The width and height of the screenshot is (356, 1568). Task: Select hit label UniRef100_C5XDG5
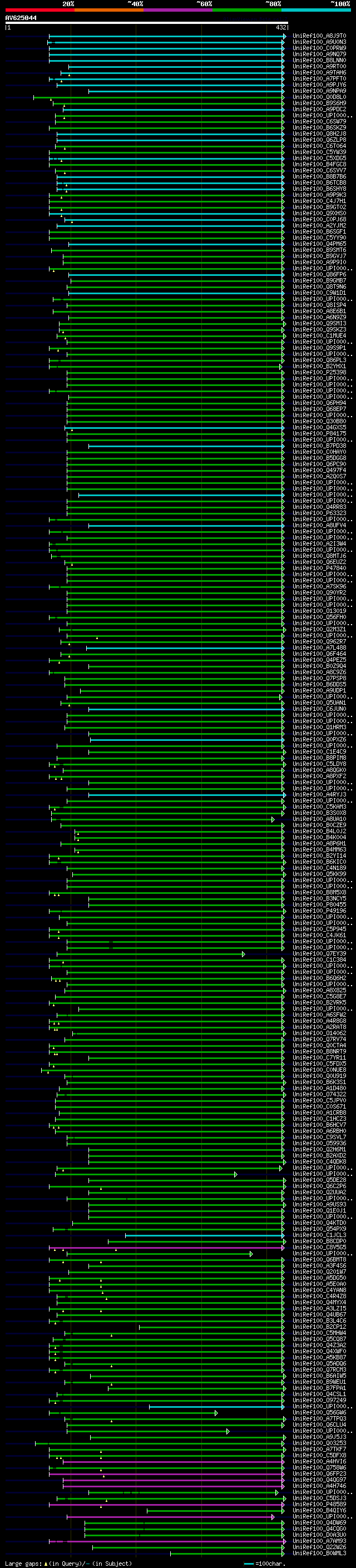[x=319, y=159]
